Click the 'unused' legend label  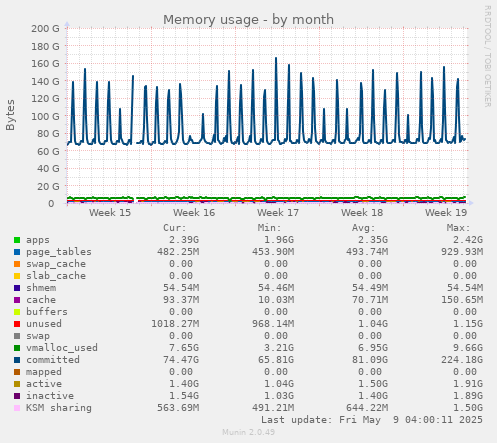click(44, 324)
